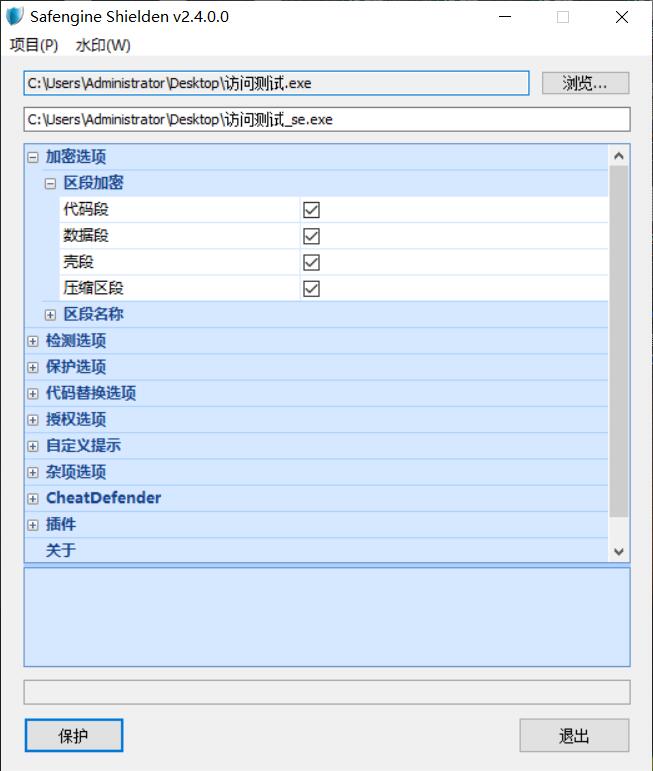Minimize the Safengine Shielden window
Viewport: 653px width, 771px height.
[x=505, y=17]
